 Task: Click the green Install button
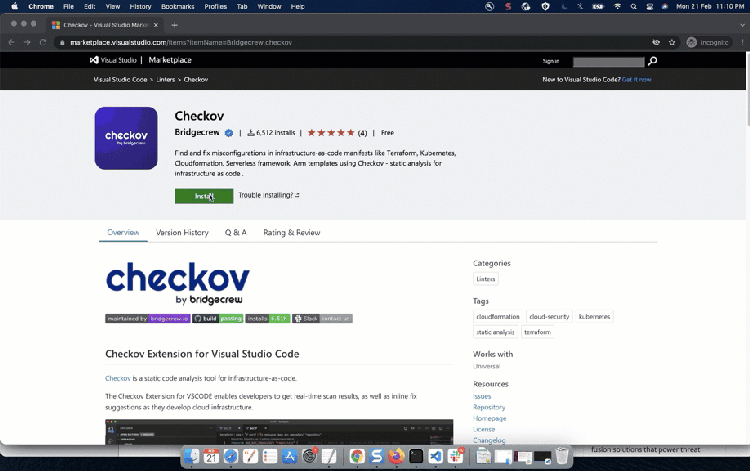click(204, 196)
